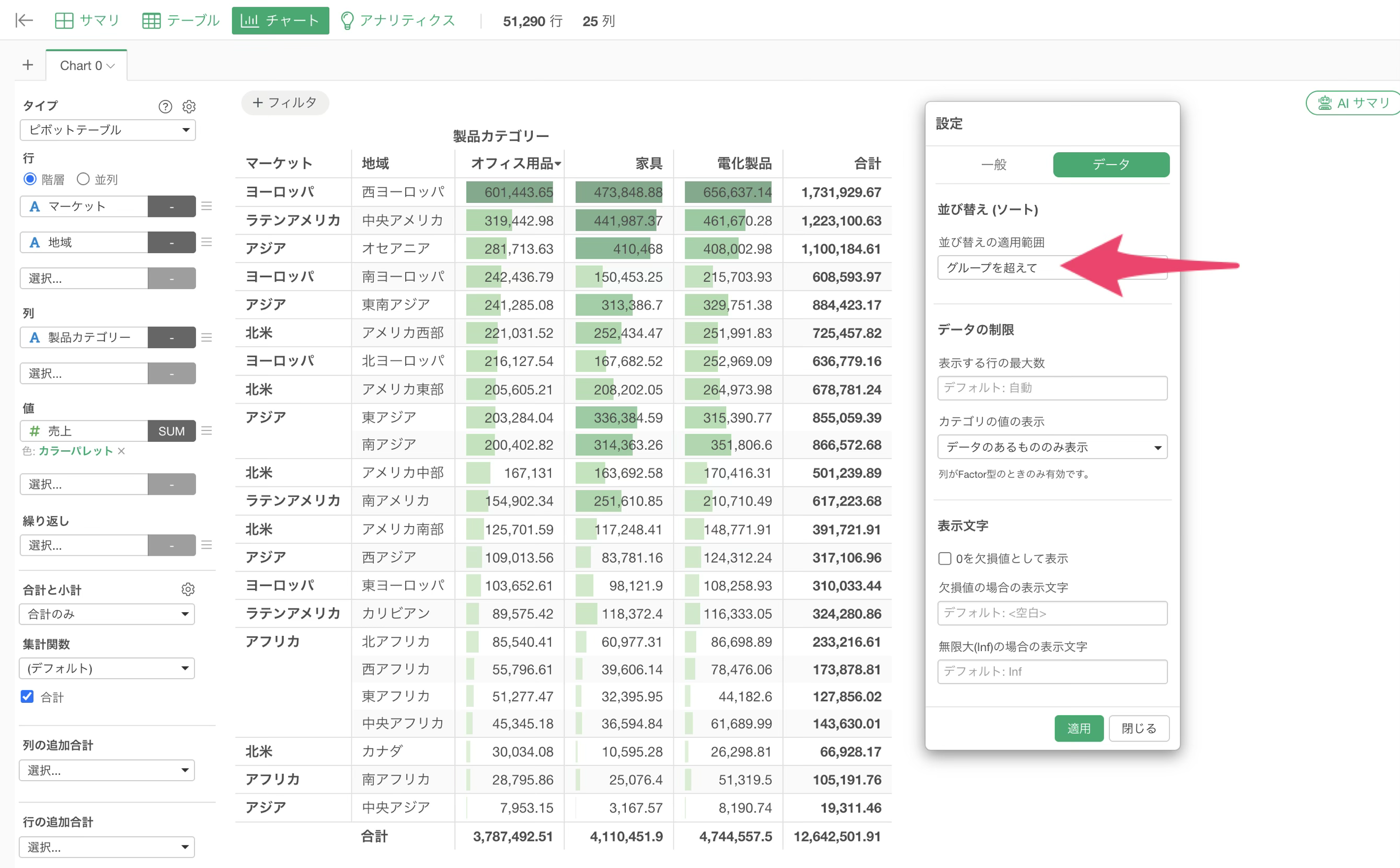This screenshot has width=1400, height=868.
Task: Click the empty value 選択... selector under 売上
Action: tap(84, 484)
